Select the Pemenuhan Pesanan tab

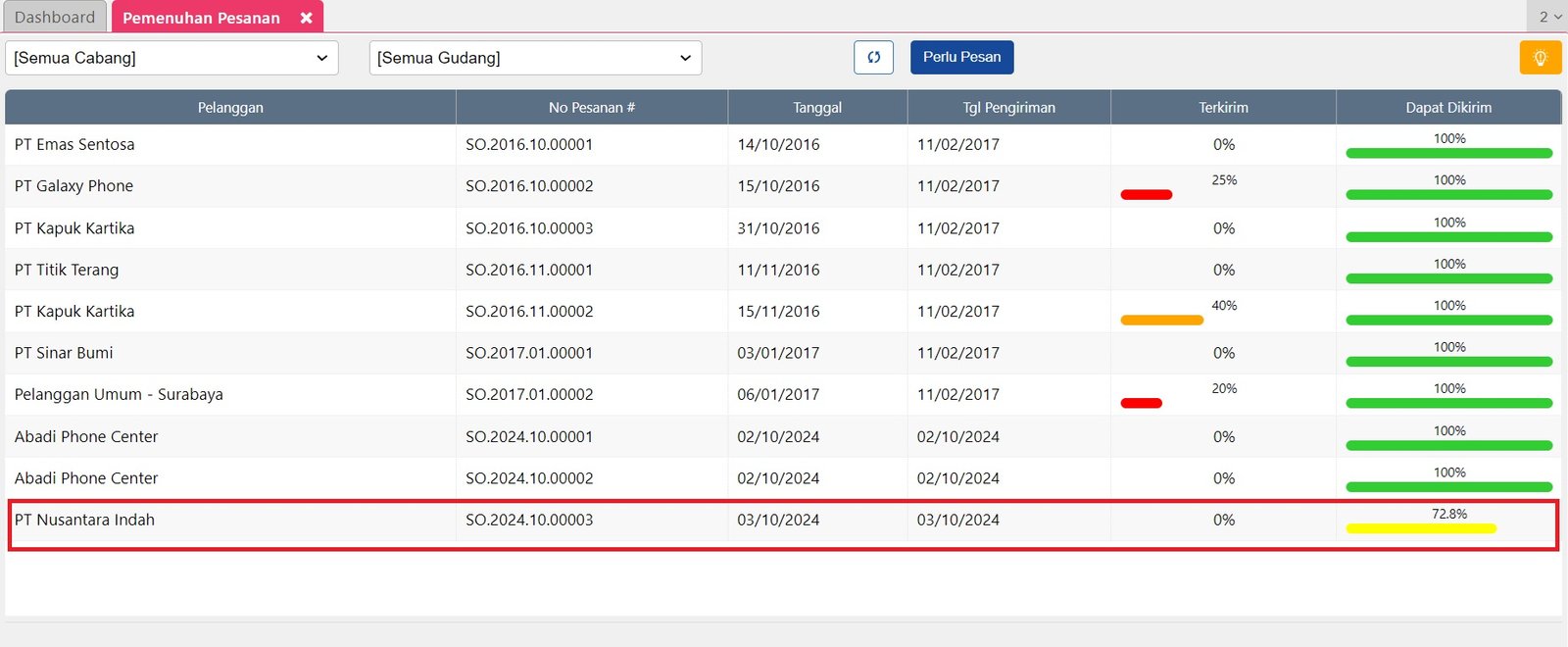[x=201, y=18]
